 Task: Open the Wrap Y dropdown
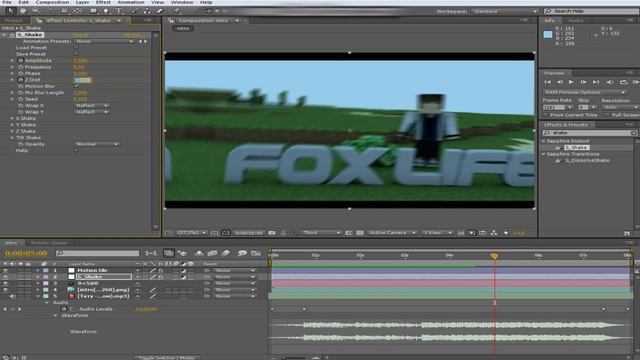coord(92,112)
